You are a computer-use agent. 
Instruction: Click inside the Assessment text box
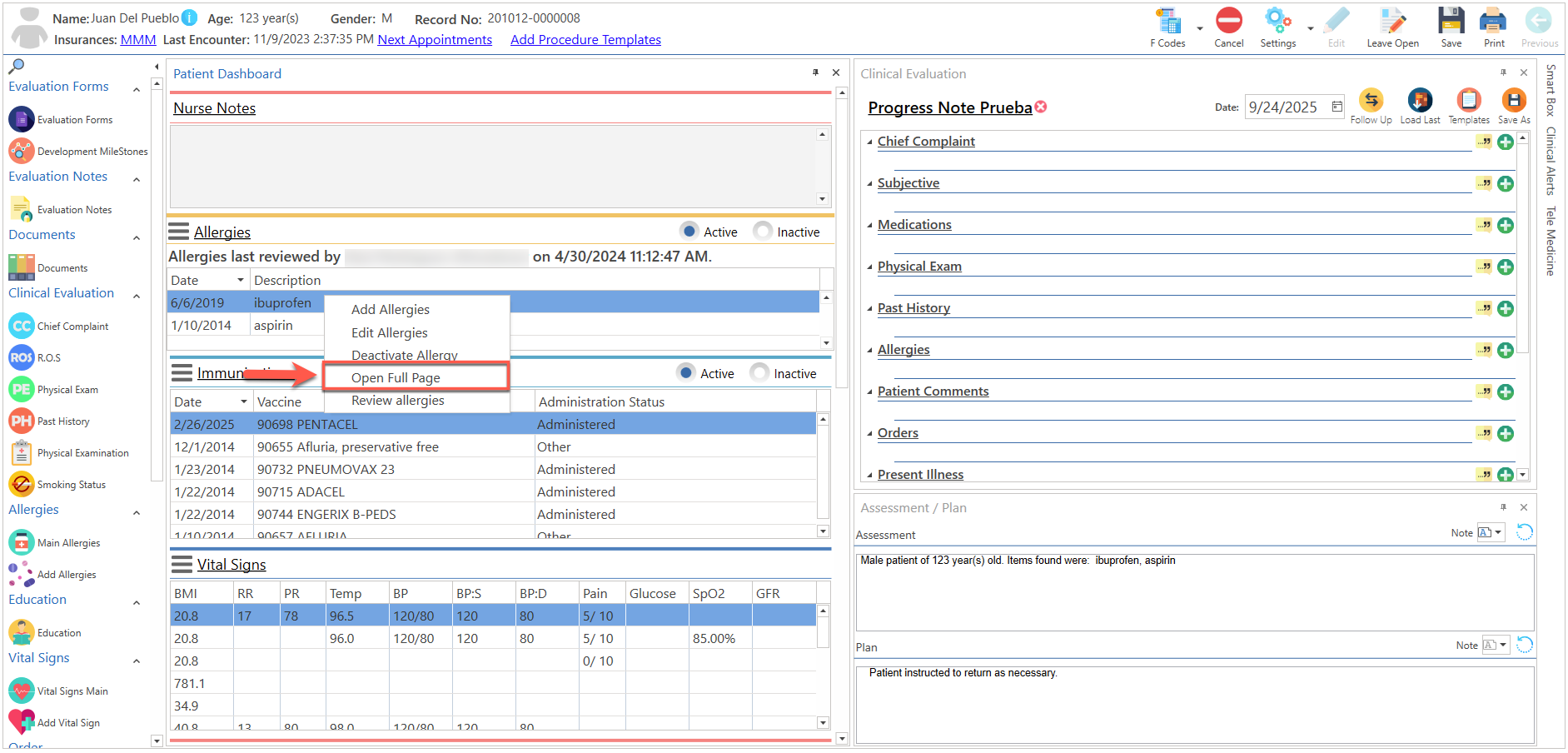pyautogui.click(x=1195, y=592)
